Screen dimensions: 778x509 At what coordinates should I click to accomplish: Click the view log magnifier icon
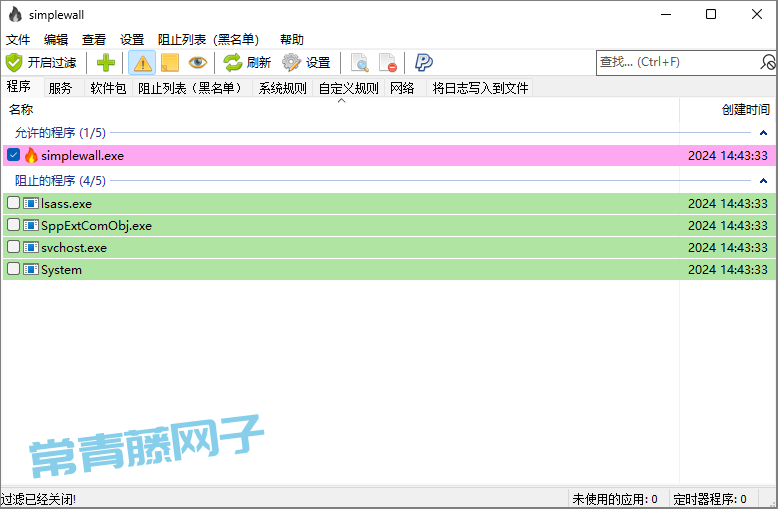[x=359, y=62]
